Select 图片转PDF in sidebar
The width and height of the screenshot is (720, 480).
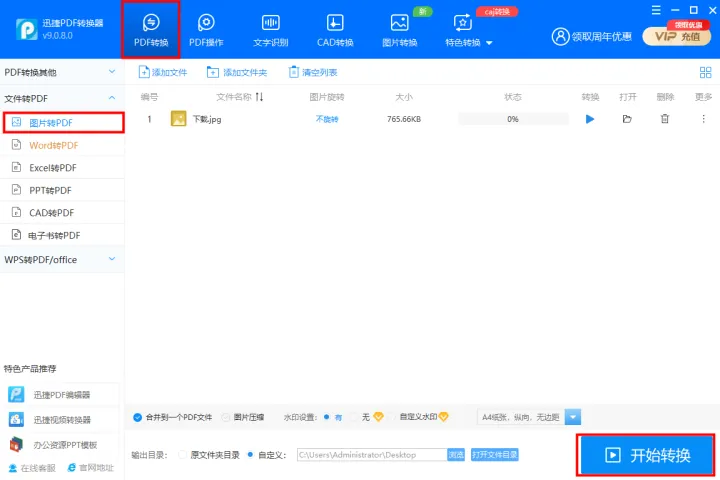(63, 123)
